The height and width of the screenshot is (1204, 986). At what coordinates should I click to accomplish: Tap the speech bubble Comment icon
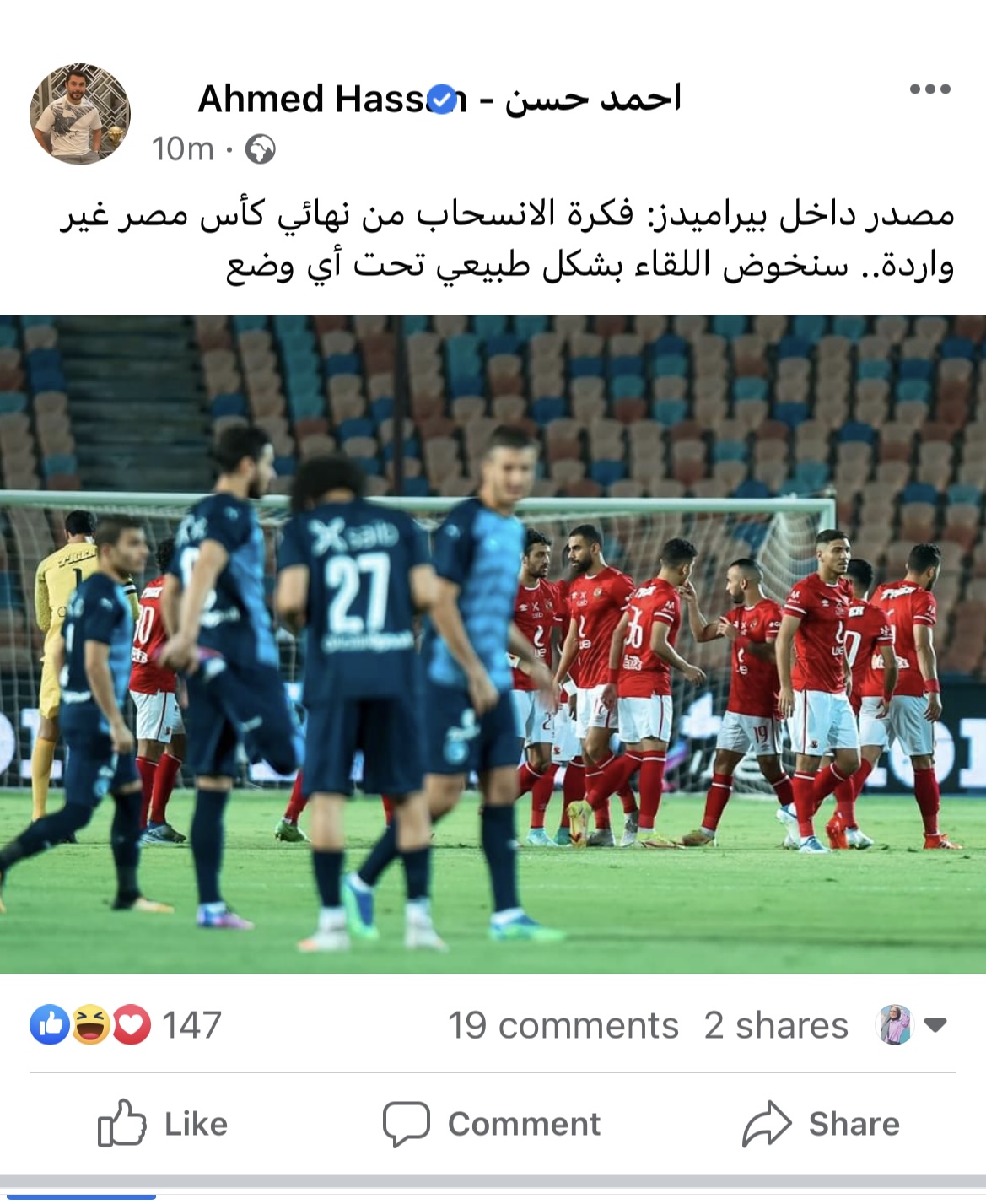pyautogui.click(x=407, y=1124)
